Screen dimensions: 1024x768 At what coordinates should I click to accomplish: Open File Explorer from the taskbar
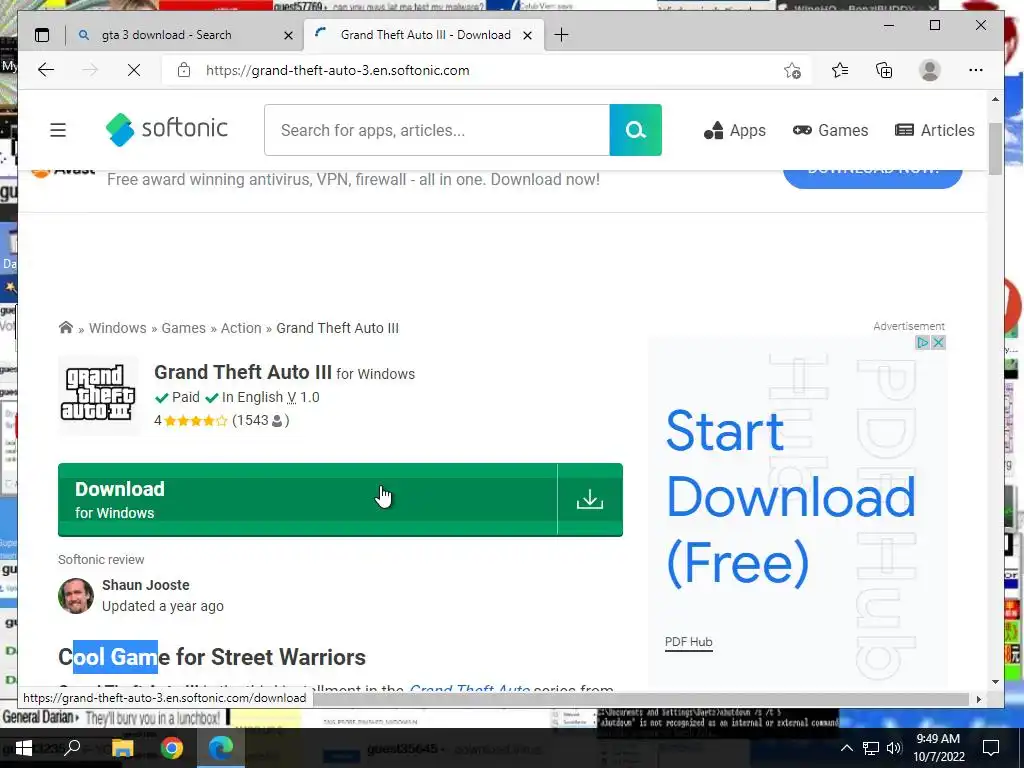coord(122,748)
